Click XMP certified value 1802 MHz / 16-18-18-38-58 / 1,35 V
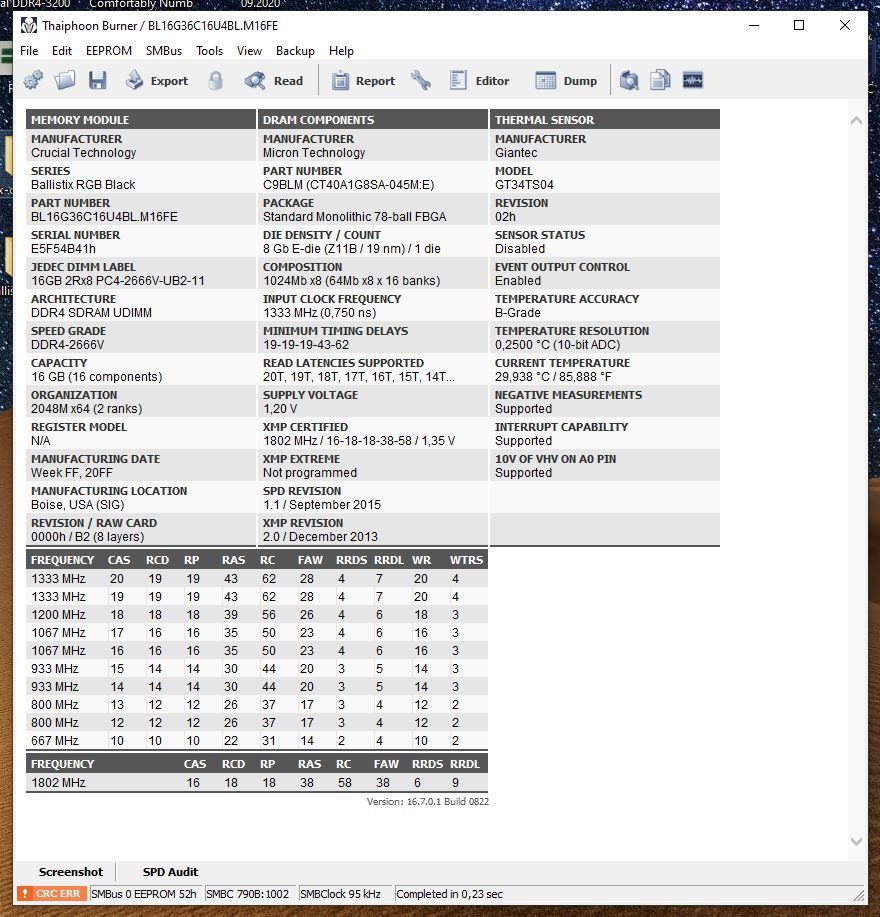Viewport: 880px width, 917px height. 359,441
